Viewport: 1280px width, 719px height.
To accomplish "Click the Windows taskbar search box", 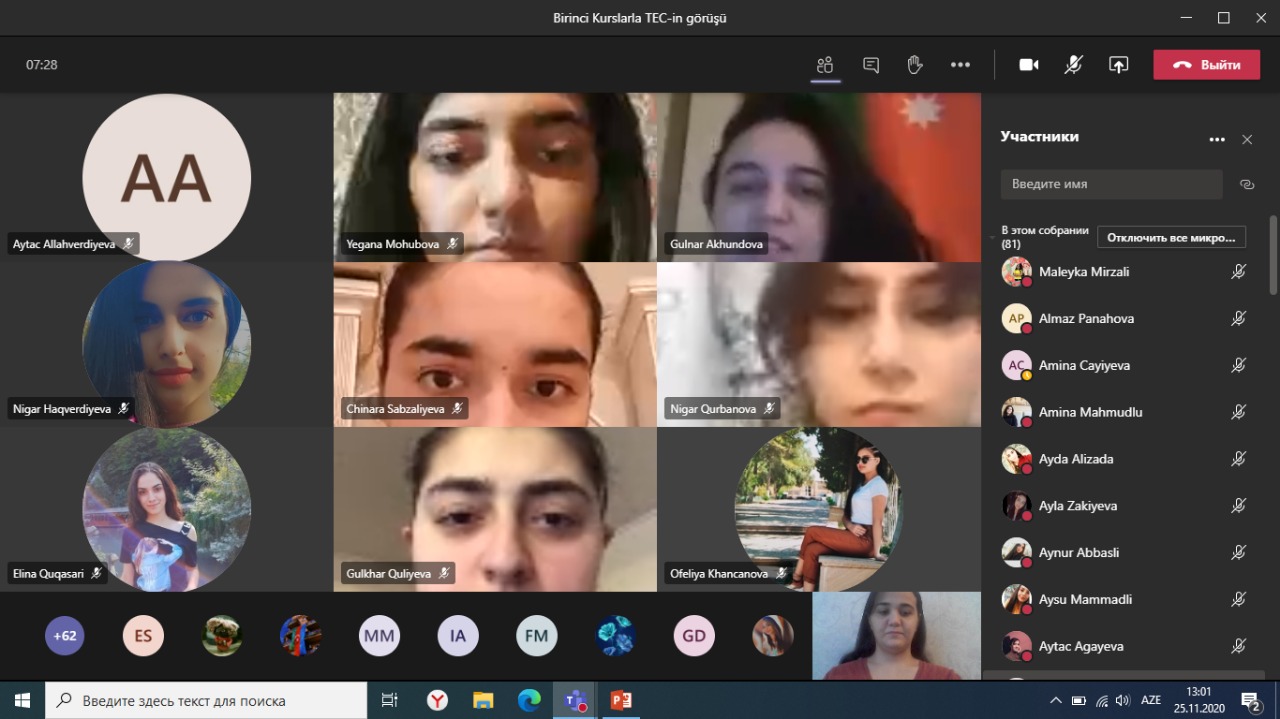I will coord(207,700).
